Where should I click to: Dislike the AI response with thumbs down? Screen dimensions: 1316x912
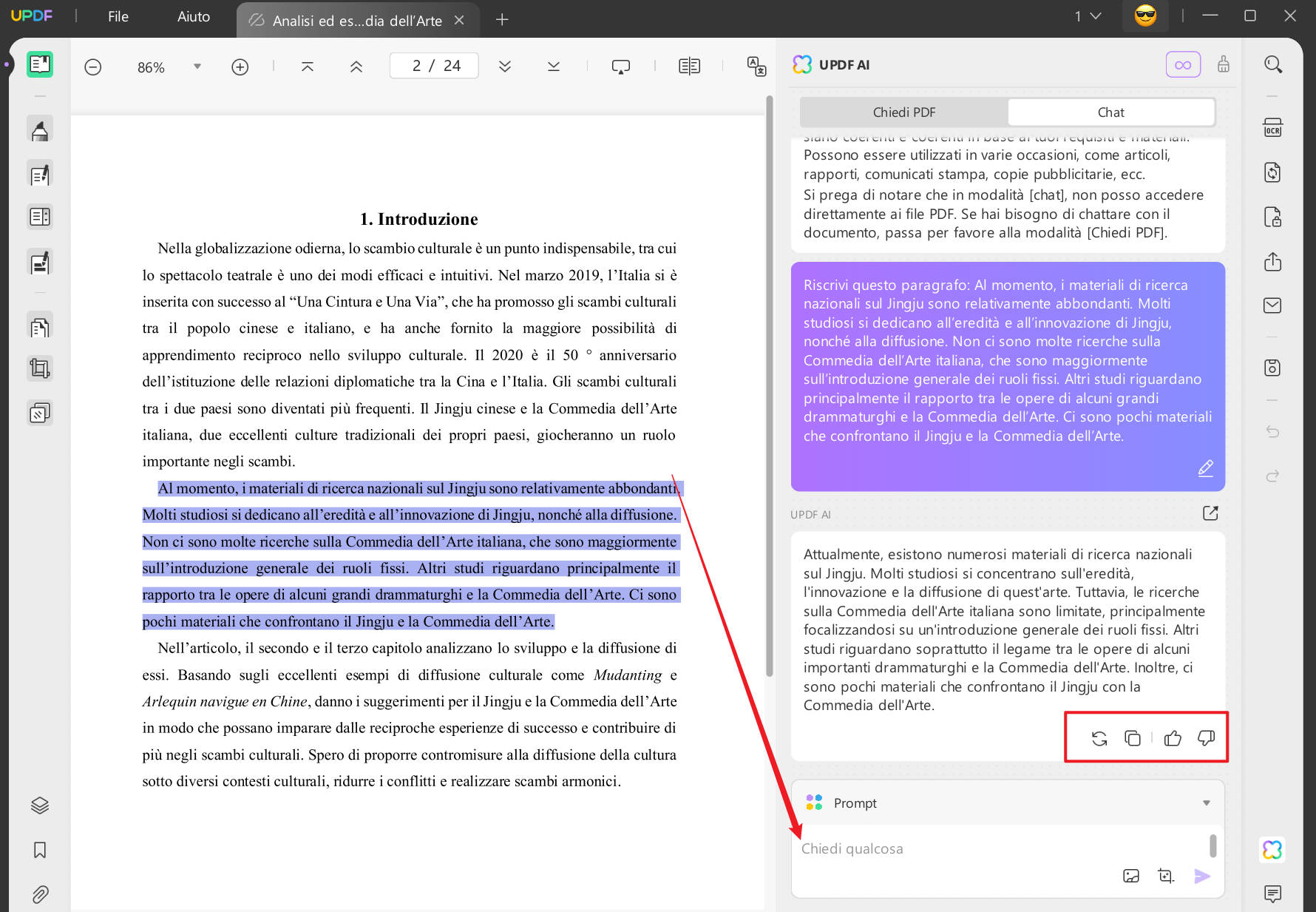(x=1207, y=738)
